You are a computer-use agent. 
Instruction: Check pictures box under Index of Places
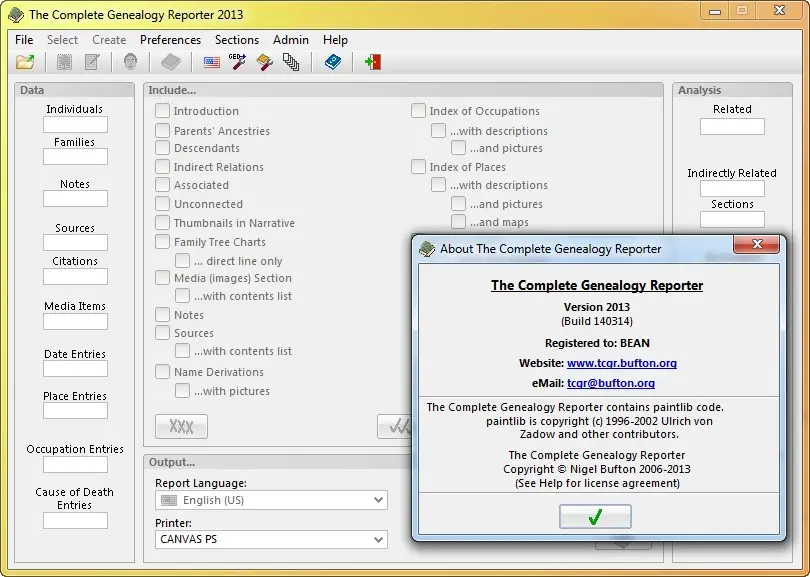[458, 204]
